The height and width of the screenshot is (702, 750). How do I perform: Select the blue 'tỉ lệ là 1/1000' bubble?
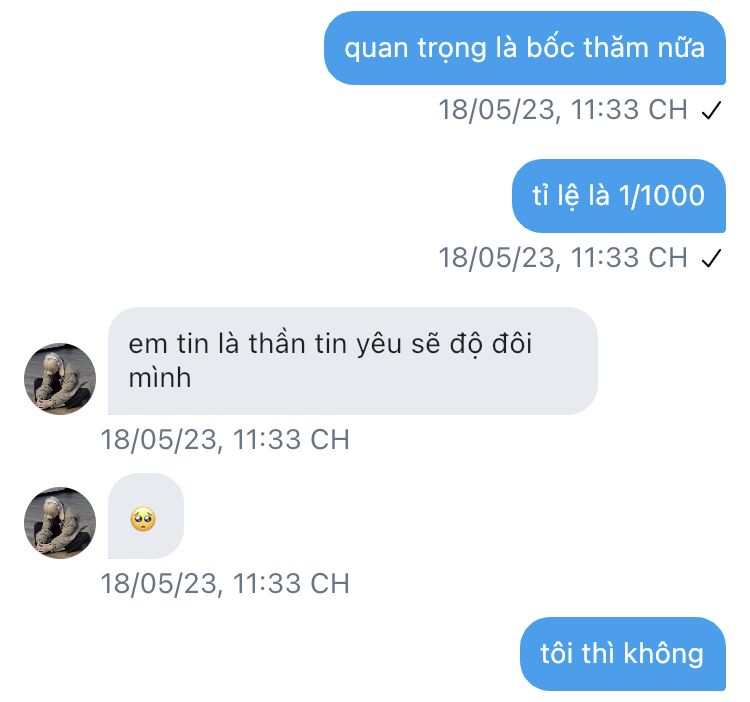tap(619, 196)
